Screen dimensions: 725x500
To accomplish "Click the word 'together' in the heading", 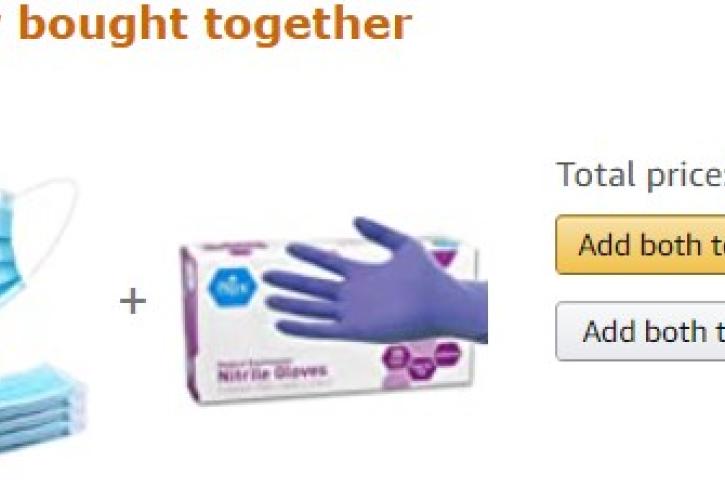I will 308,25.
